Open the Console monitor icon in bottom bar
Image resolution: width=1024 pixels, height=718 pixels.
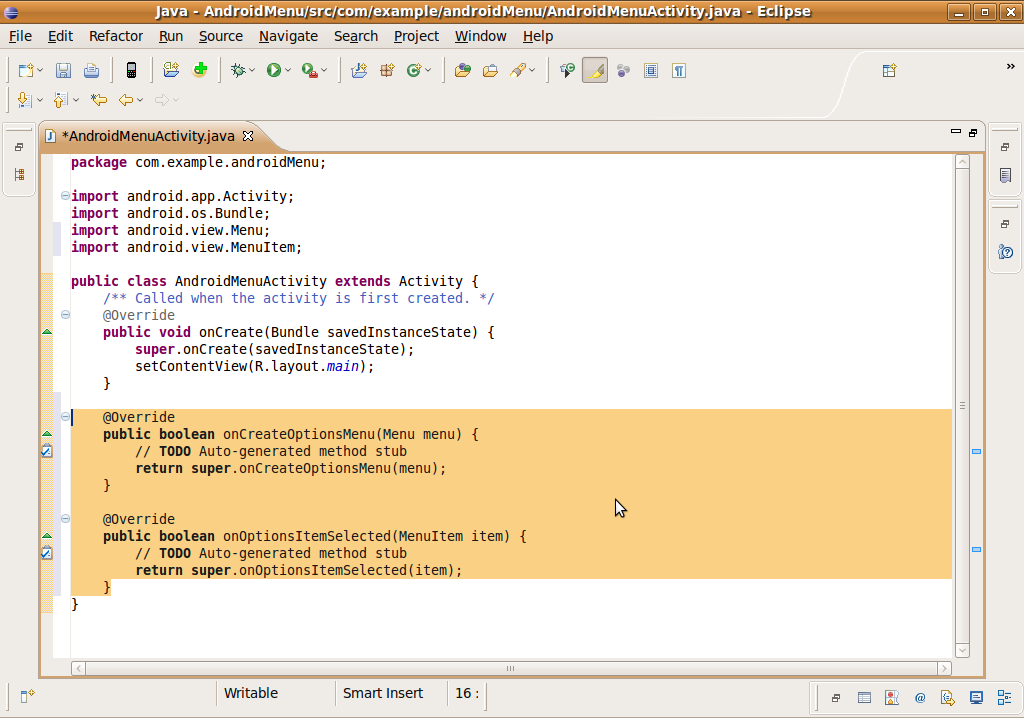(976, 698)
